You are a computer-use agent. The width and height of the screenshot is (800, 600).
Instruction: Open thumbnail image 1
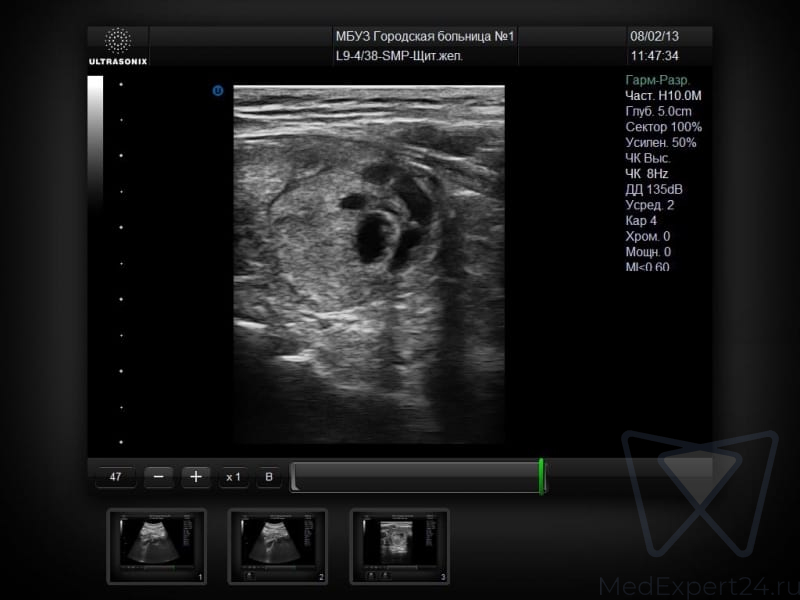pos(156,546)
